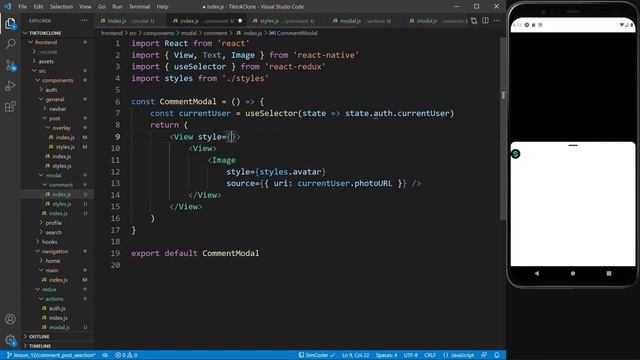Open modal.js in the actions folder
Screen dimensions: 640x360
pyautogui.click(x=59, y=327)
